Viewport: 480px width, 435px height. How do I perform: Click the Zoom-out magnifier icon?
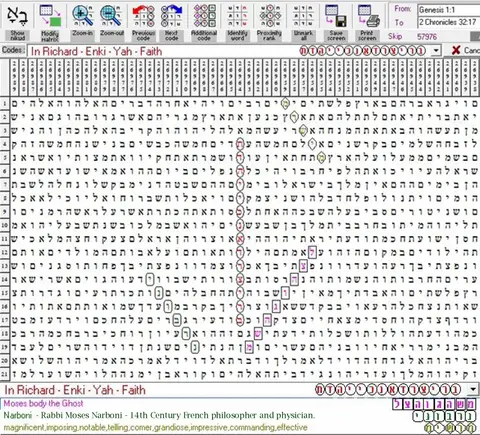click(x=112, y=20)
